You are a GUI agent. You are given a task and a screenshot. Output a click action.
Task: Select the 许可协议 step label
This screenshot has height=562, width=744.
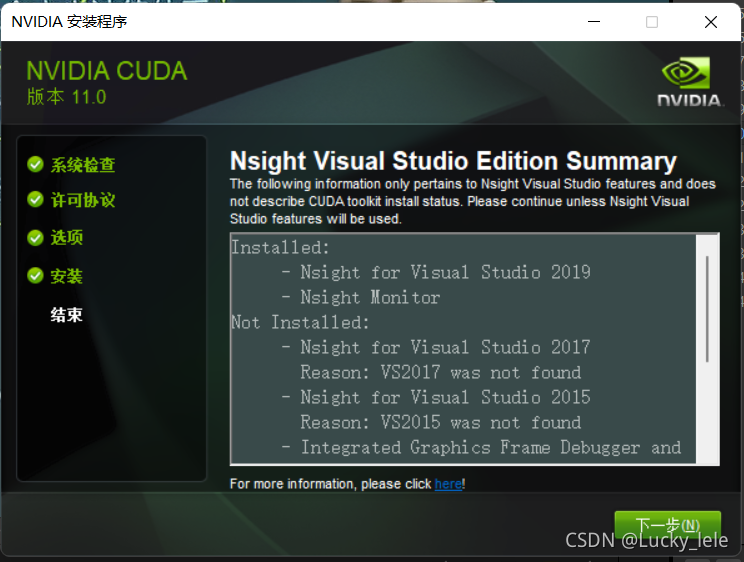(x=83, y=200)
